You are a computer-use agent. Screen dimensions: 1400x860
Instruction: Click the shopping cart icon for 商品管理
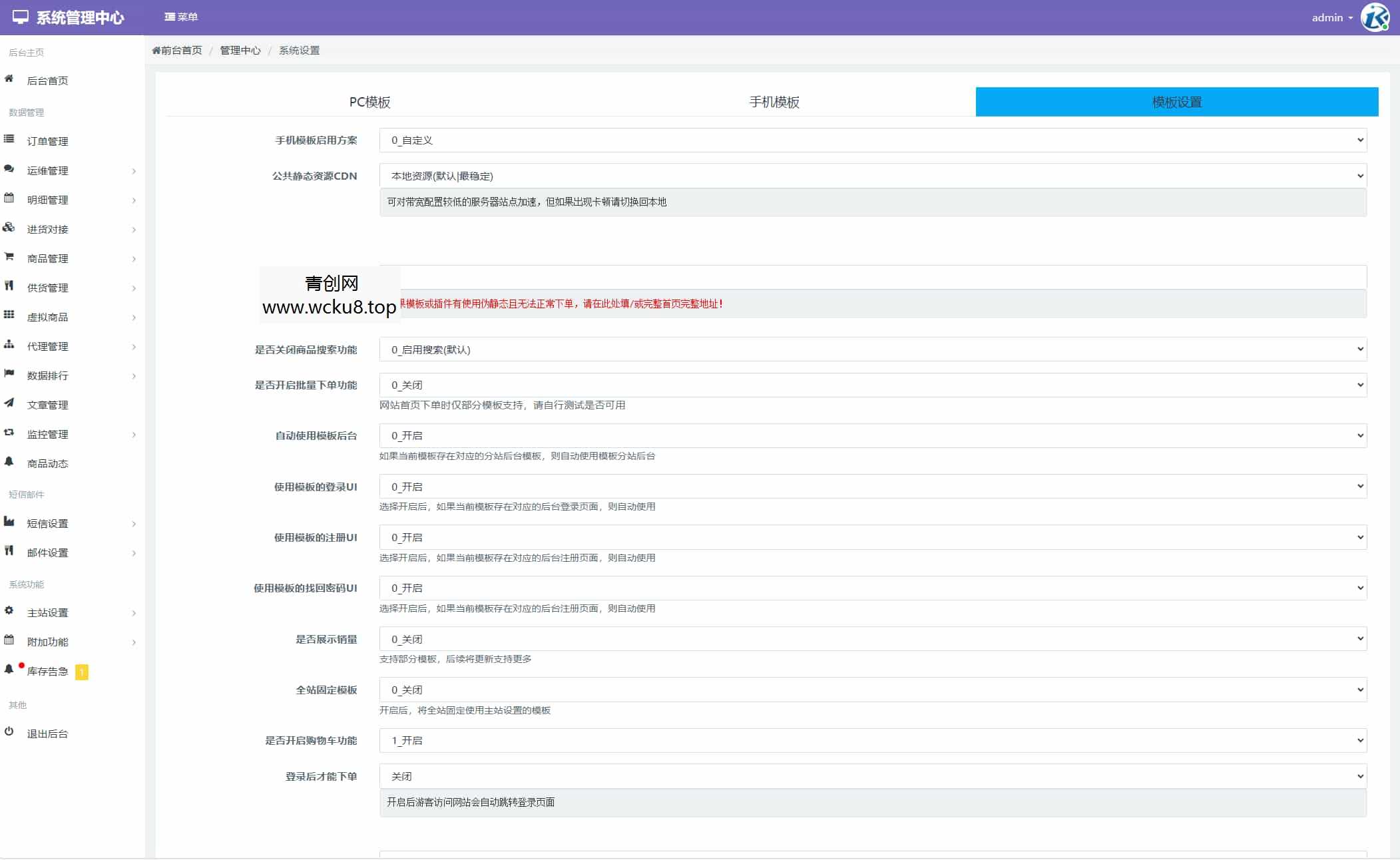[x=9, y=257]
